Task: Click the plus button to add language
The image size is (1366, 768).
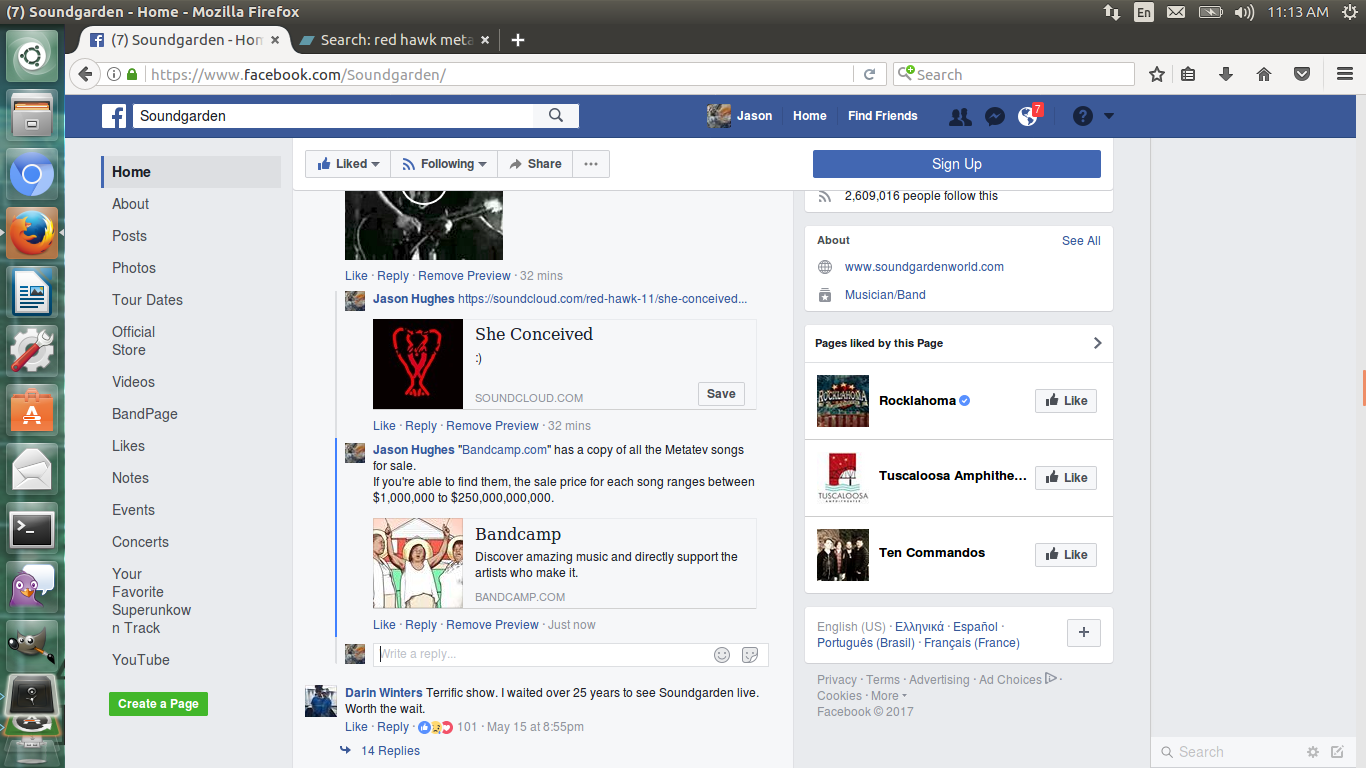Action: click(1084, 633)
